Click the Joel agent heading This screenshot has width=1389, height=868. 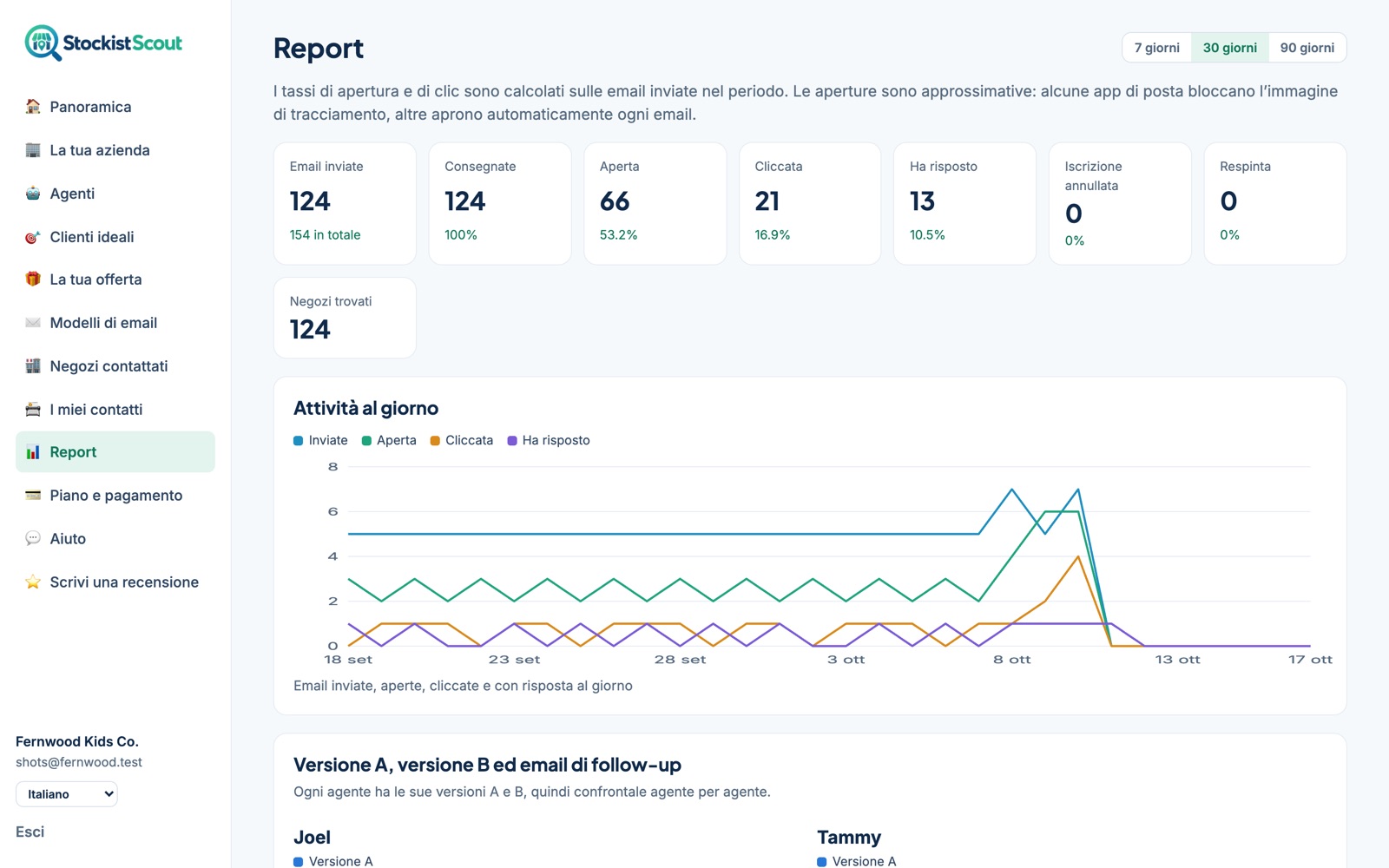coord(312,838)
